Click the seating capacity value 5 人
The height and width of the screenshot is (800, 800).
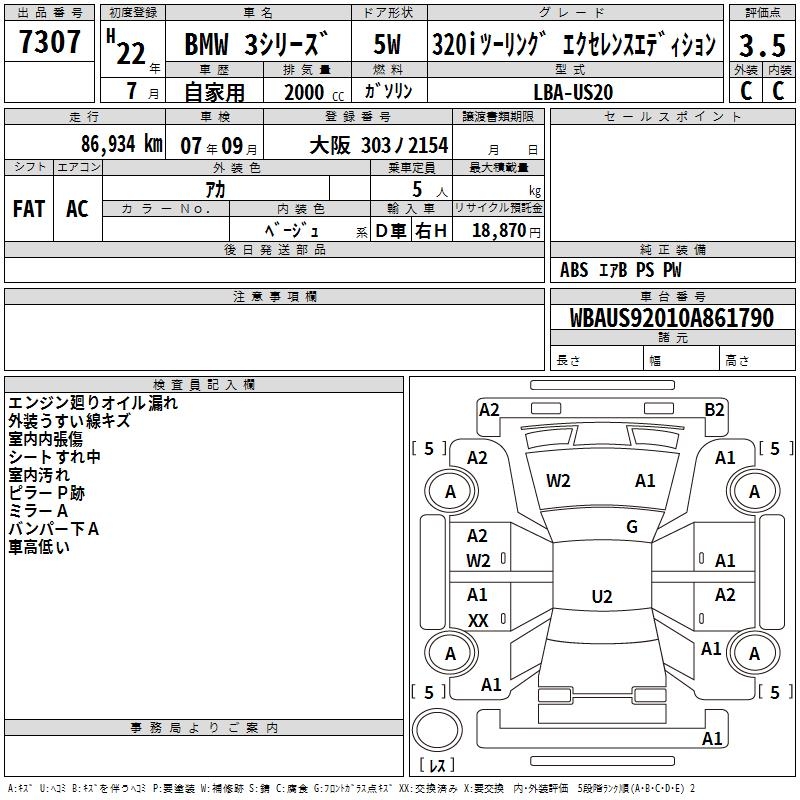[430, 190]
